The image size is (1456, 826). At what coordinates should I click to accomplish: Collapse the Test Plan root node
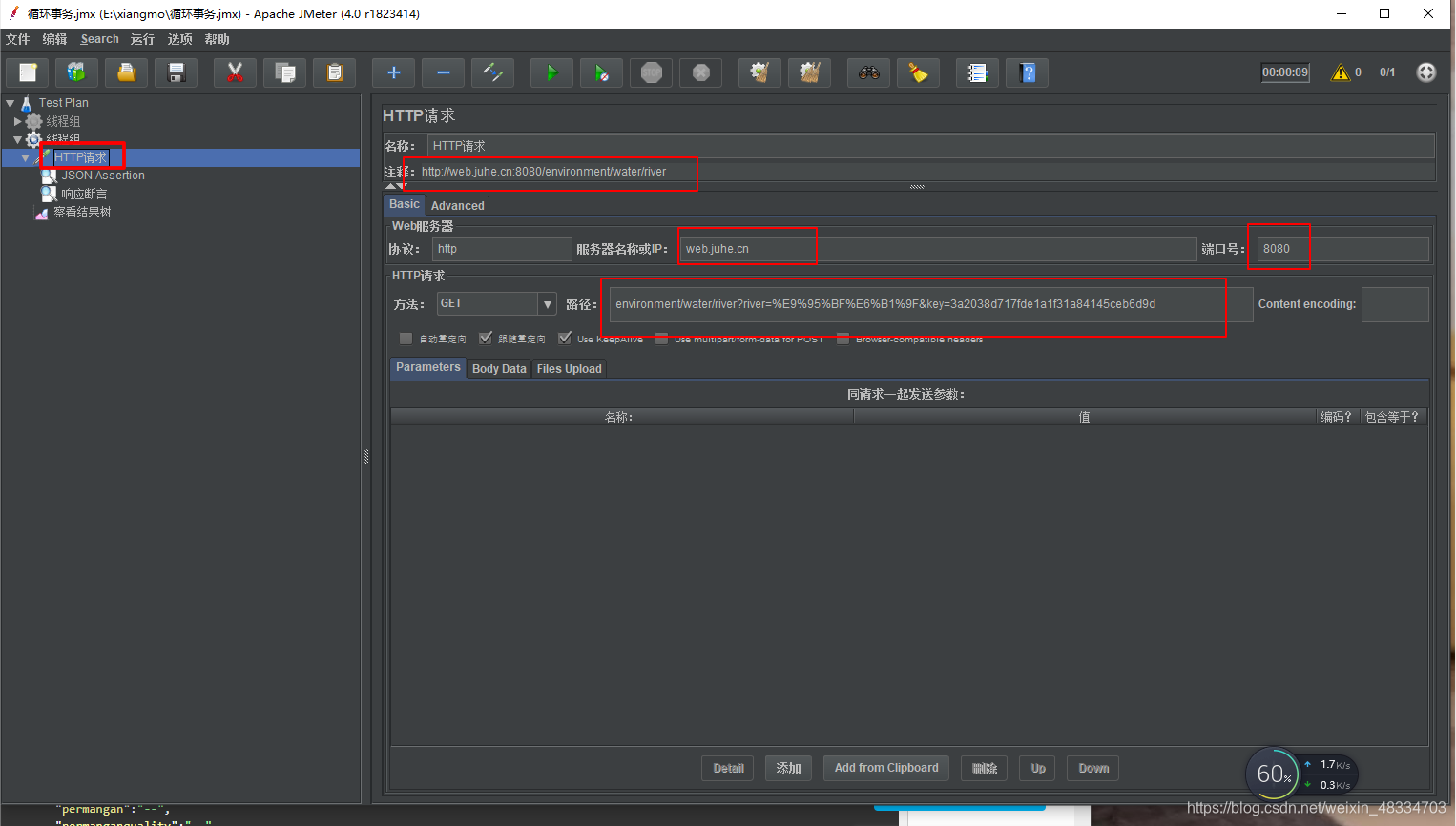pyautogui.click(x=10, y=103)
